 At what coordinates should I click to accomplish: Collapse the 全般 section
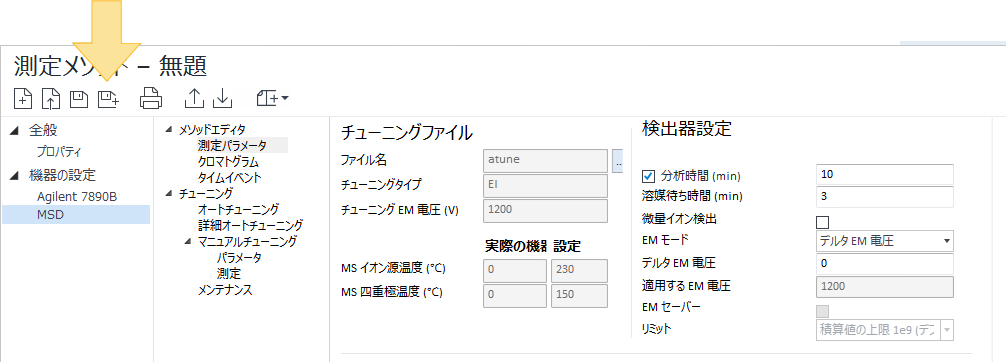[14, 130]
